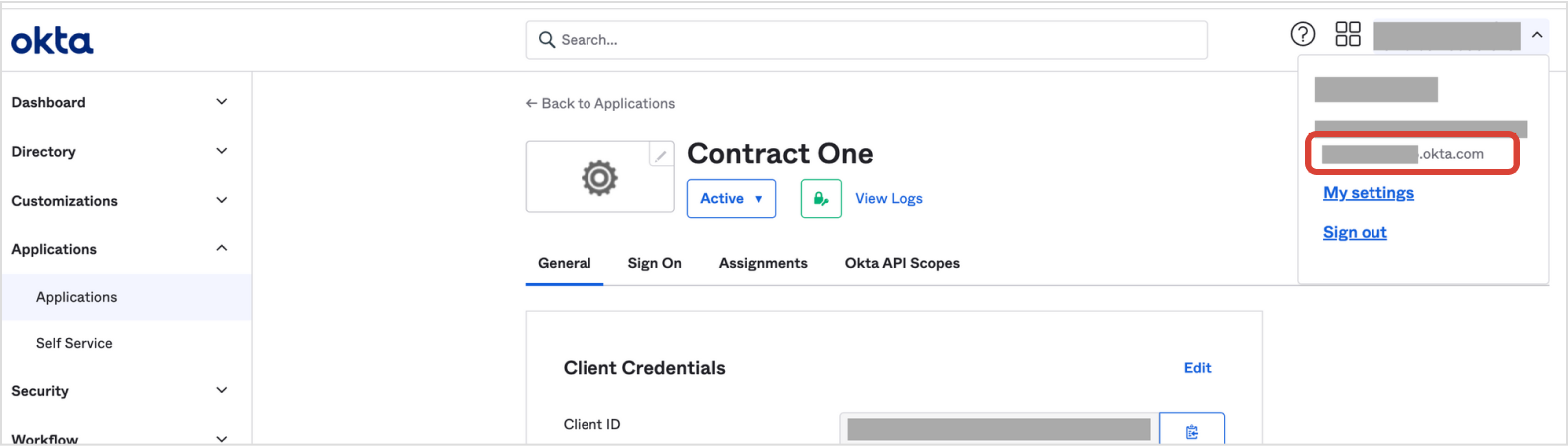Click the green lock provisioning icon button
The image size is (1568, 446).
click(821, 198)
